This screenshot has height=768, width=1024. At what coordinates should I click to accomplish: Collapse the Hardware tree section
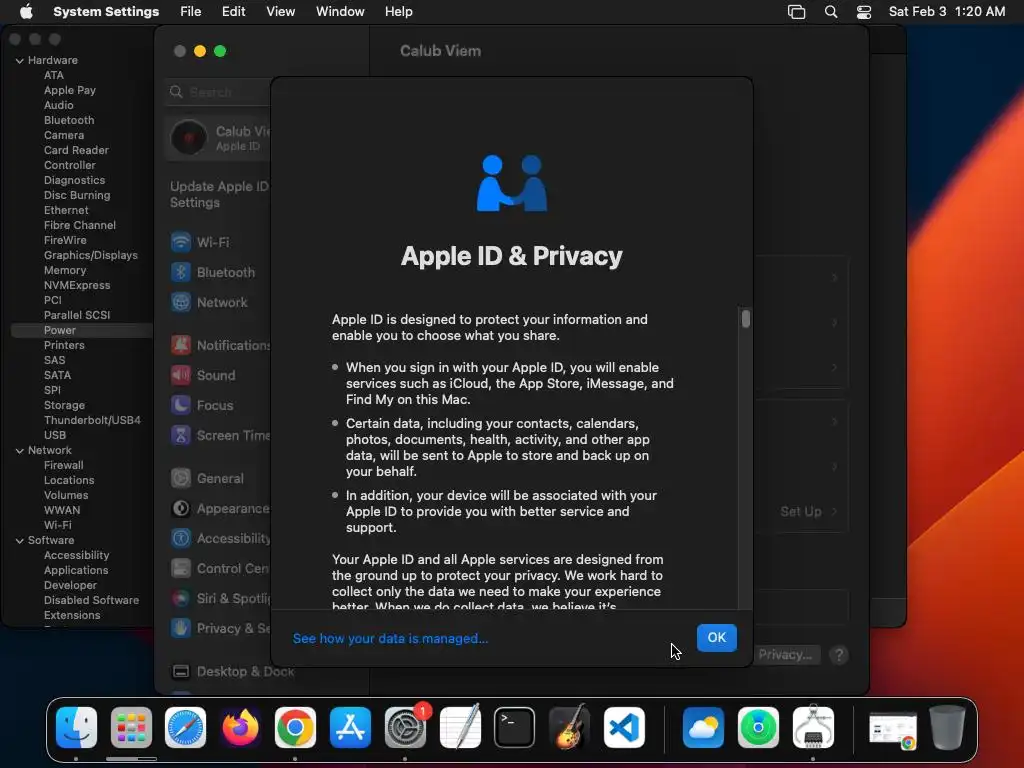click(20, 60)
